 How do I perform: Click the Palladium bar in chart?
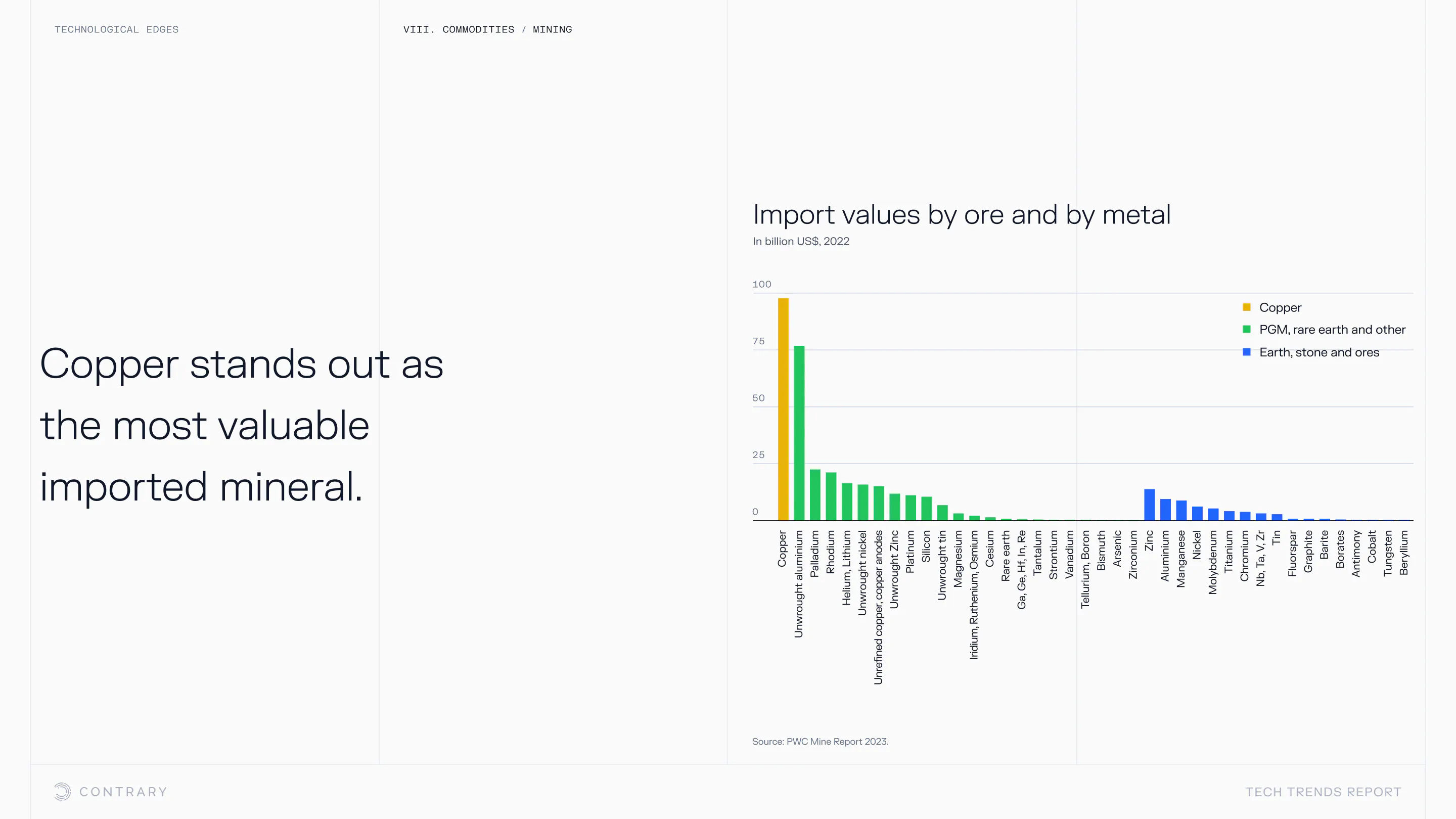pos(814,494)
